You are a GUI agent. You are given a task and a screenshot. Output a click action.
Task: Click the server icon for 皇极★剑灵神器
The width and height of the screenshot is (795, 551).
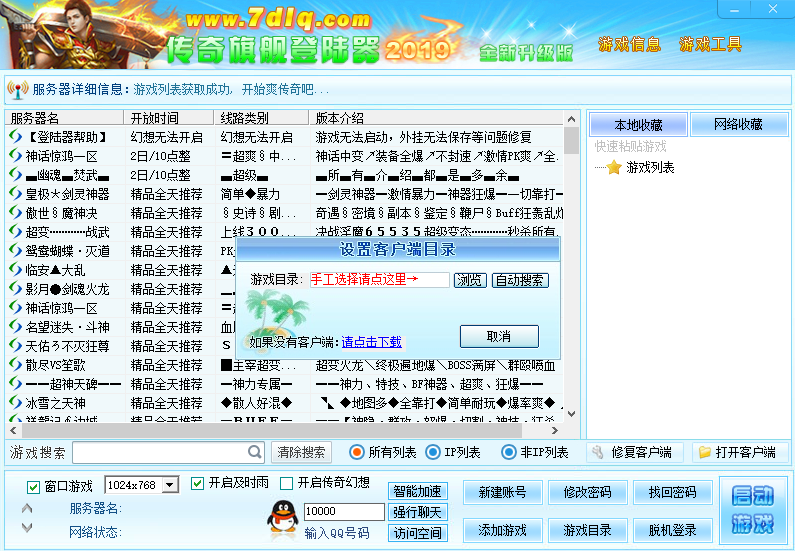point(15,194)
